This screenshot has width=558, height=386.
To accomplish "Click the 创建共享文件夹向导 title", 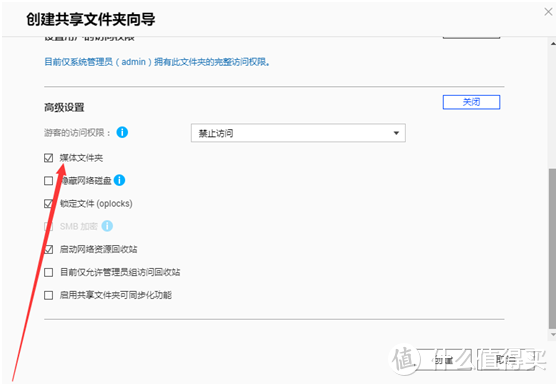I will [x=91, y=19].
